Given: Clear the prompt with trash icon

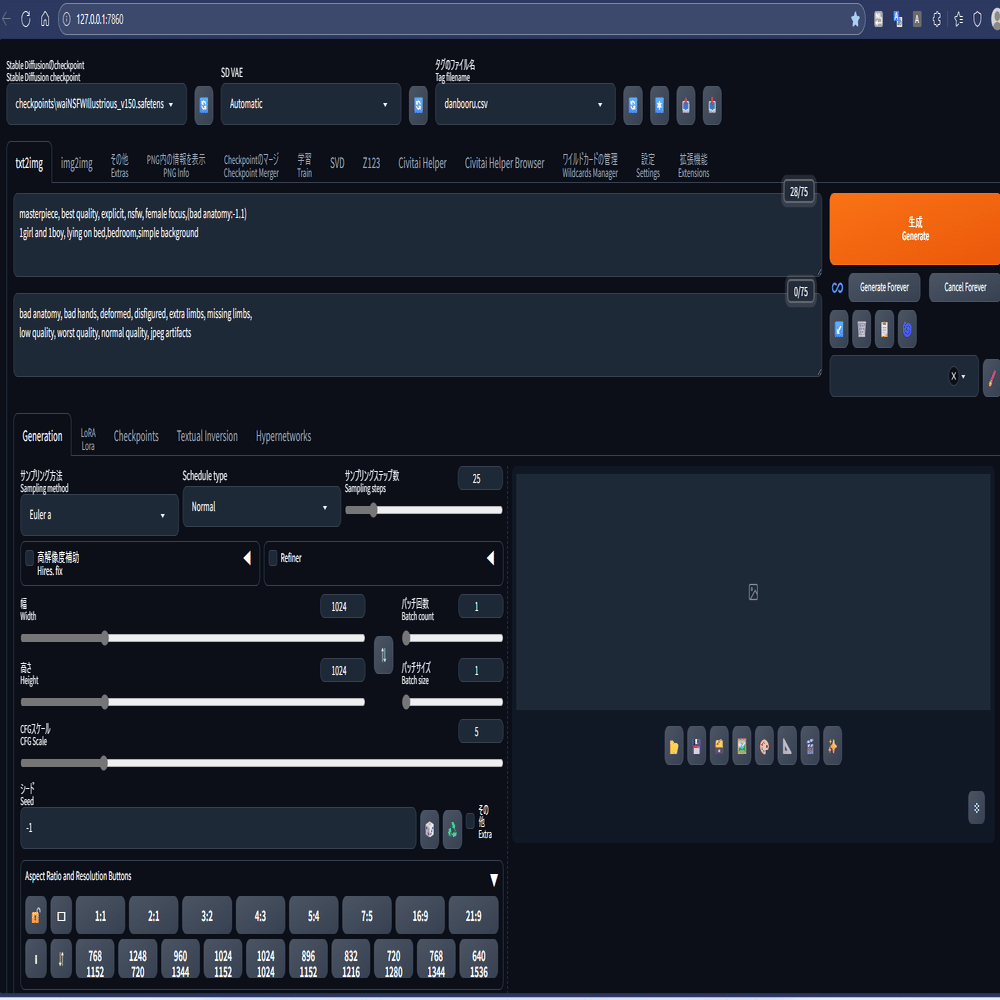Looking at the screenshot, I should [862, 329].
